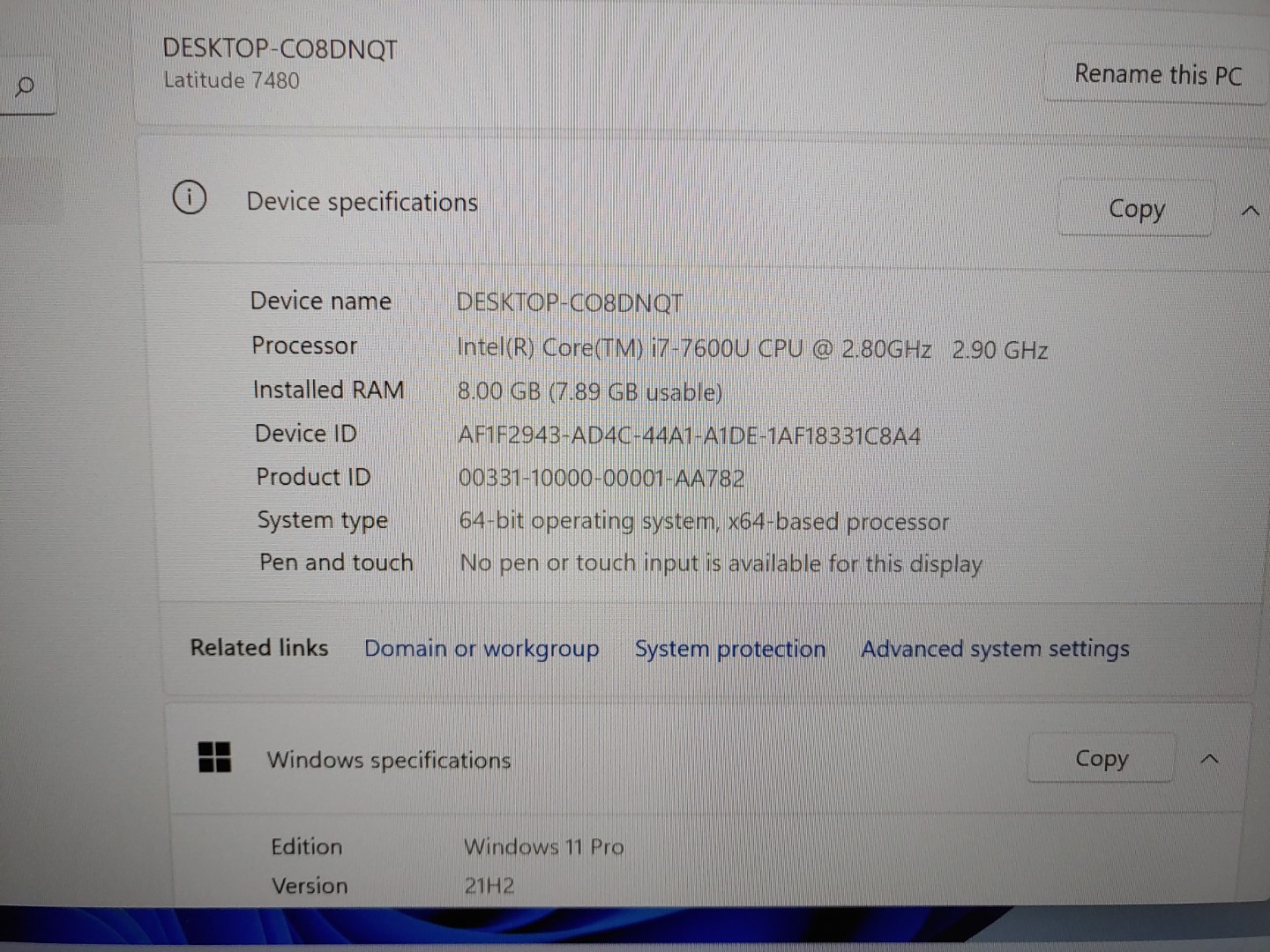This screenshot has height=952, width=1270.
Task: Click Rename this PC button
Action: pos(1157,75)
